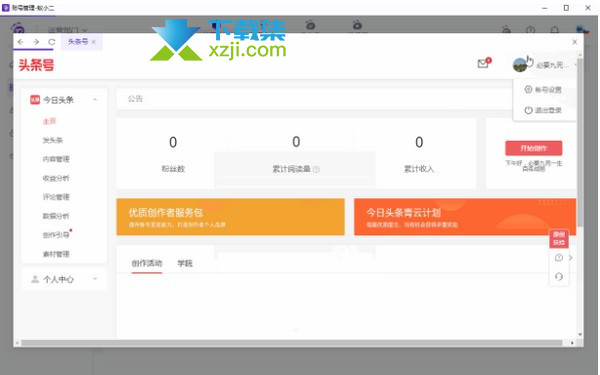Click the app icon in the title bar
The height and width of the screenshot is (375, 600).
(6, 7)
